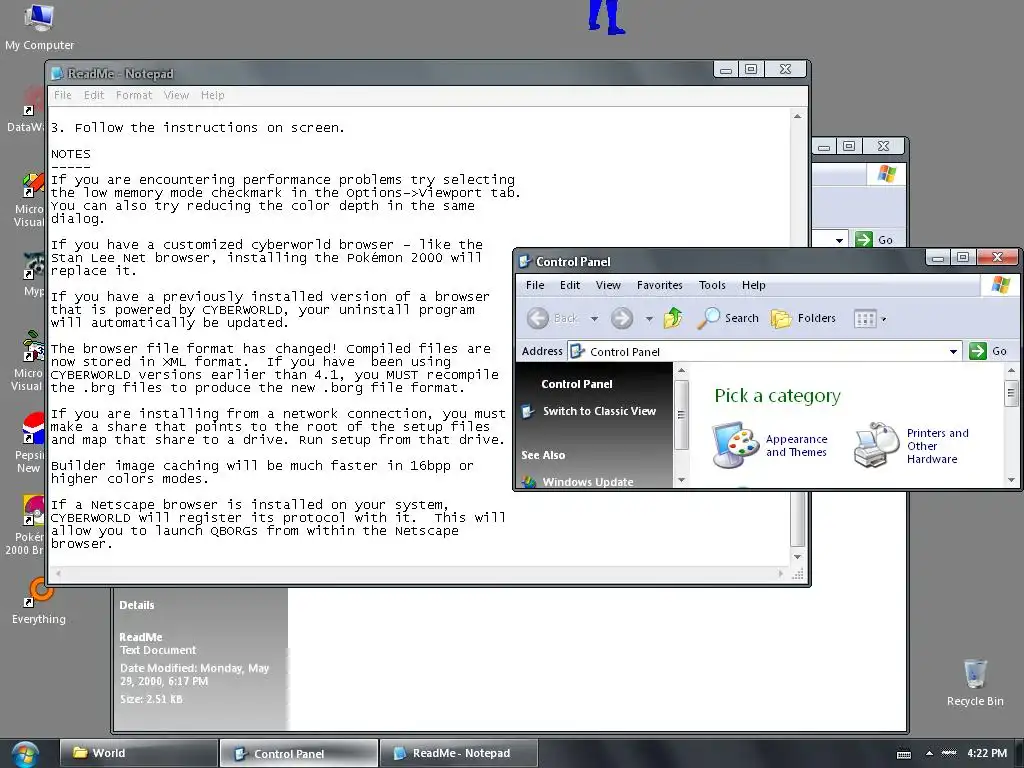Open Search in Control Panel toolbar
The image size is (1024, 768).
pyautogui.click(x=728, y=318)
